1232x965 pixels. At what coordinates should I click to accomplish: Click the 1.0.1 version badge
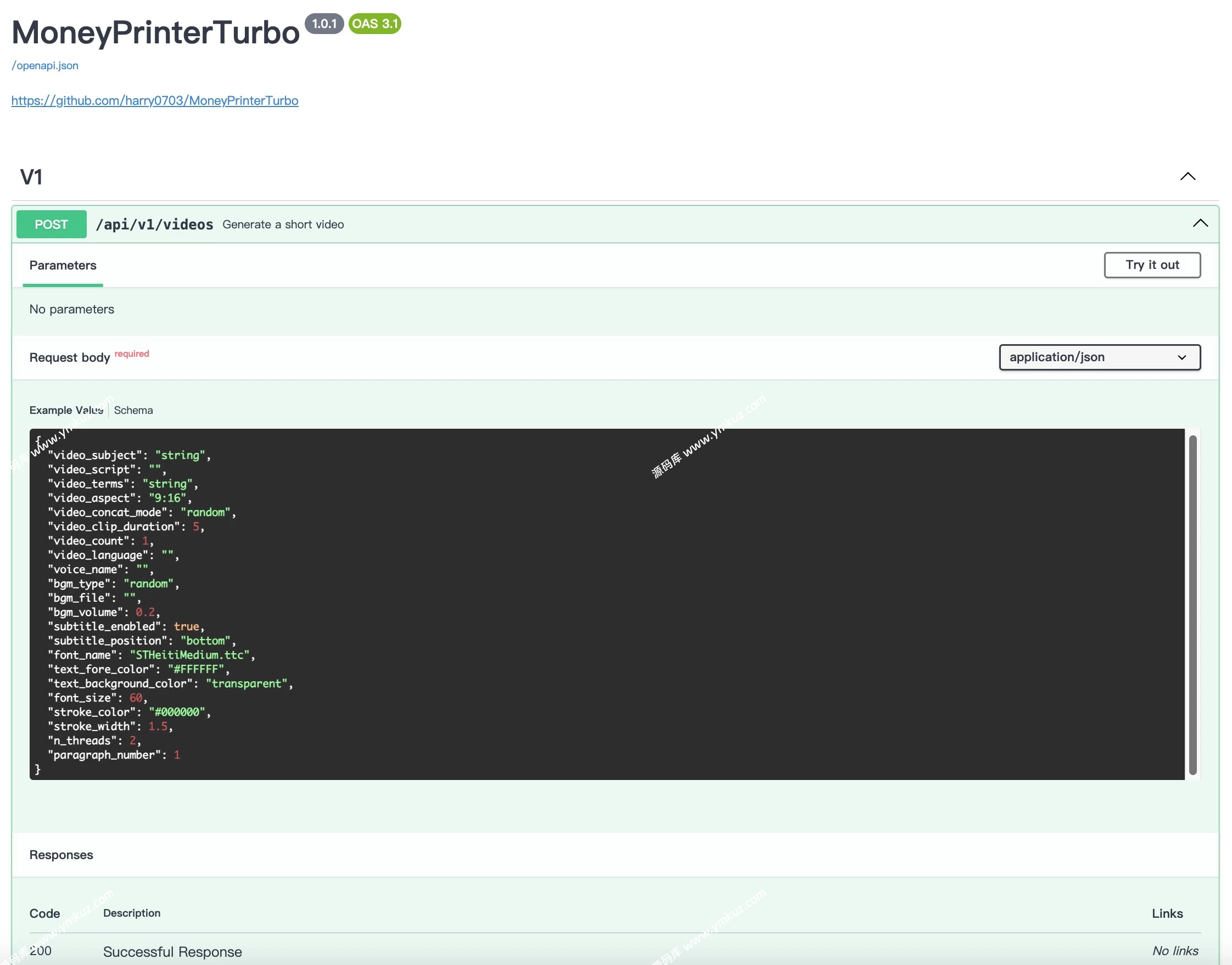[324, 24]
